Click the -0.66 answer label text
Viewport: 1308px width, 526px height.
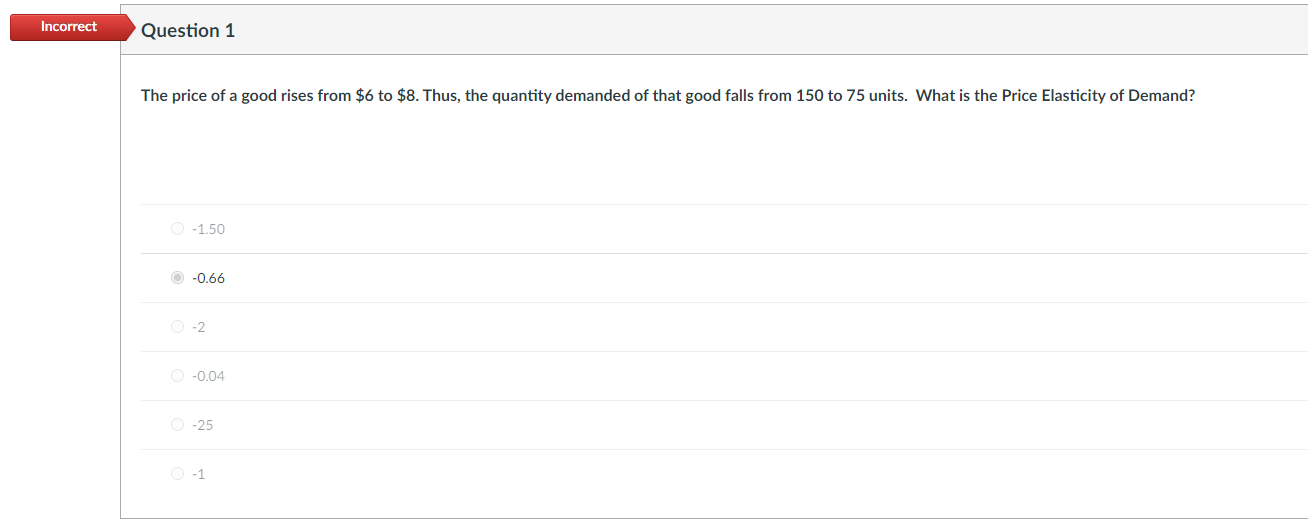208,278
